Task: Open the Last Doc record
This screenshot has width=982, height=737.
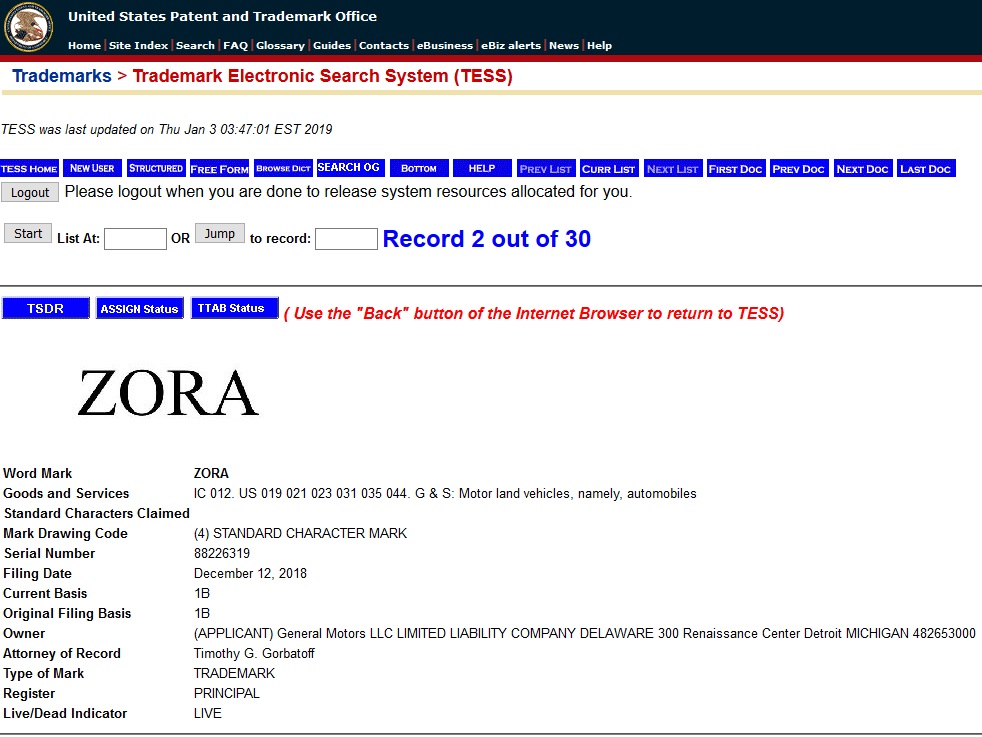Action: pyautogui.click(x=926, y=169)
